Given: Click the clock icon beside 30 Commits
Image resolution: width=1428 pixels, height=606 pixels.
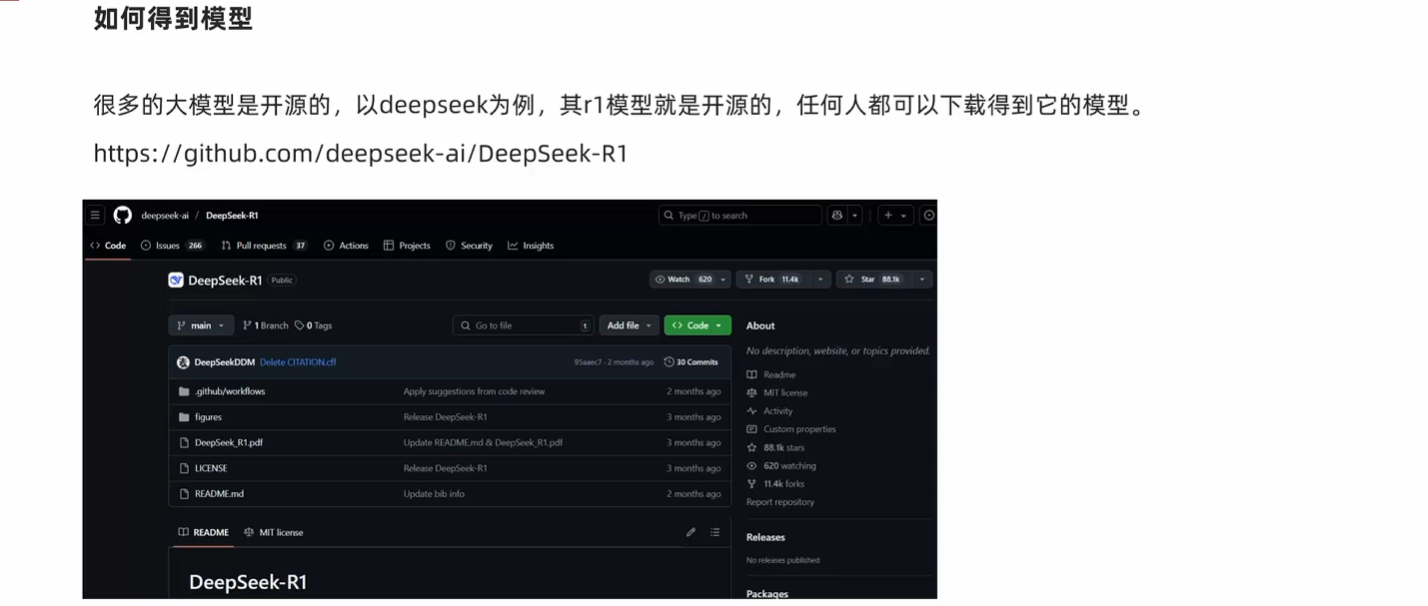Looking at the screenshot, I should pyautogui.click(x=669, y=362).
